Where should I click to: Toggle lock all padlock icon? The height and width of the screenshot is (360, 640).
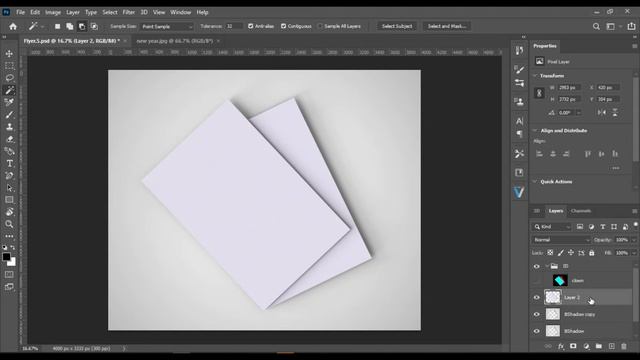pos(592,253)
